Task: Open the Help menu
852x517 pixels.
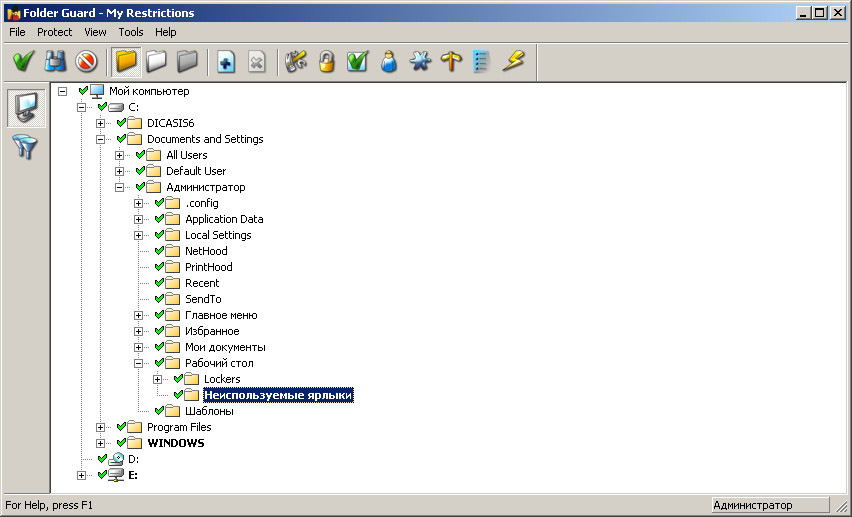Action: pyautogui.click(x=165, y=32)
